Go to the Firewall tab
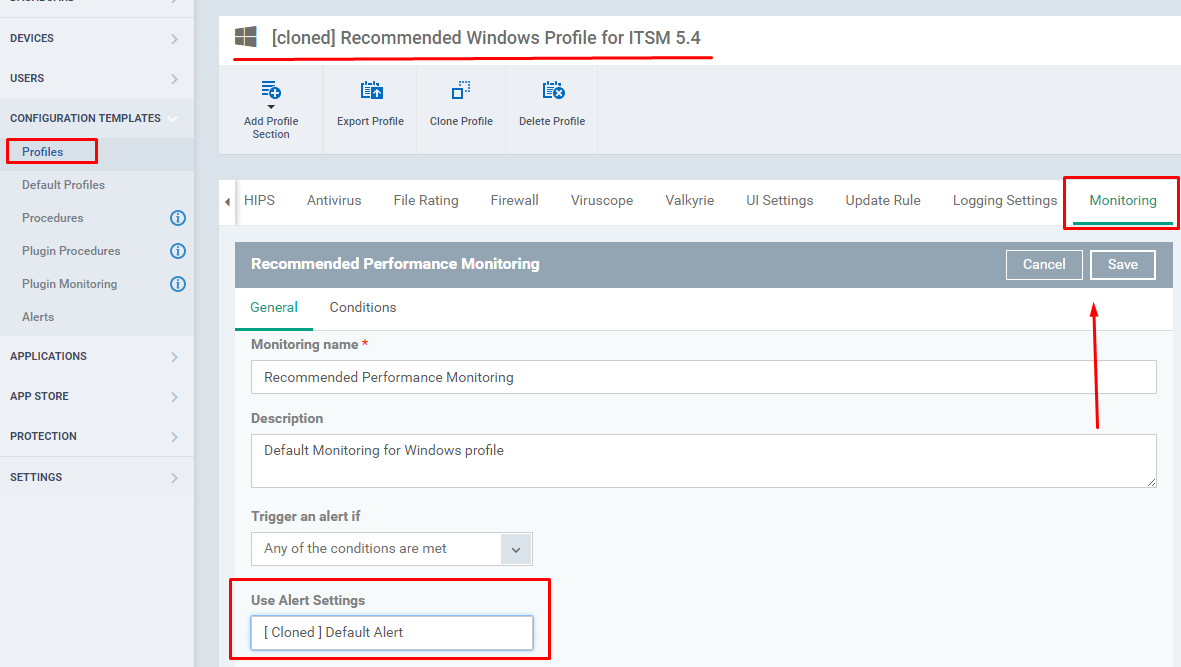Viewport: 1181px width, 667px height. click(x=514, y=200)
